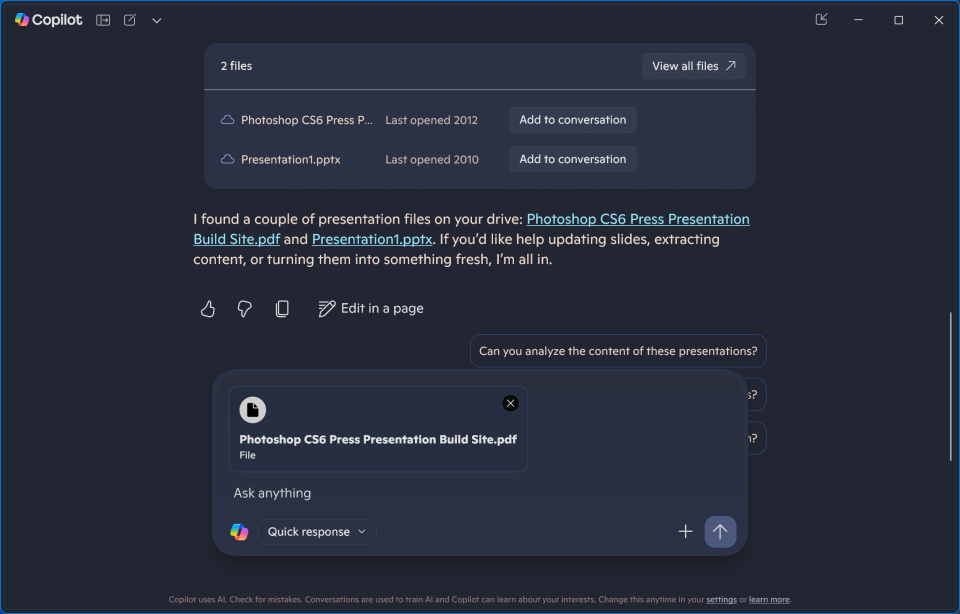
Task: Click Edit in a page
Action: click(x=370, y=309)
